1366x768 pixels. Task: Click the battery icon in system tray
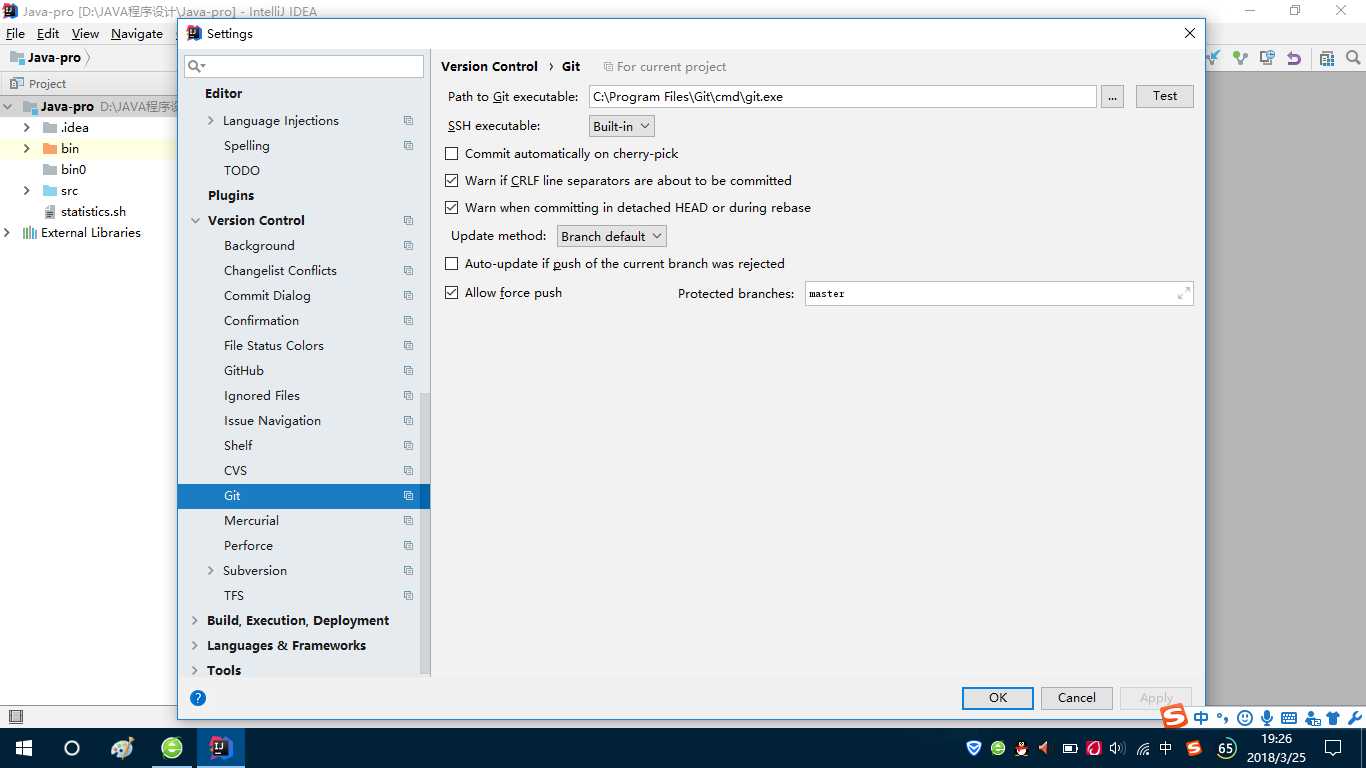[x=1069, y=748]
